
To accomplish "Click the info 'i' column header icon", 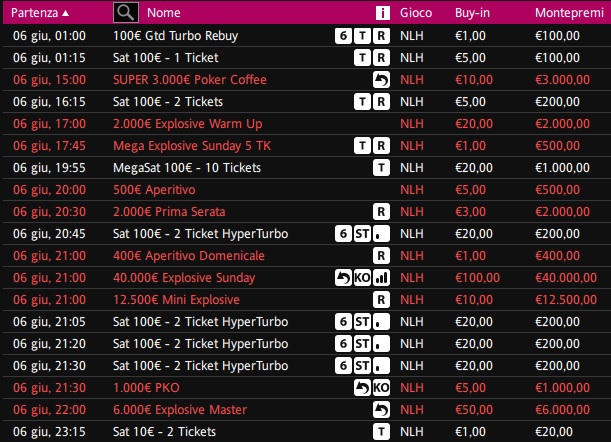I will coord(383,13).
